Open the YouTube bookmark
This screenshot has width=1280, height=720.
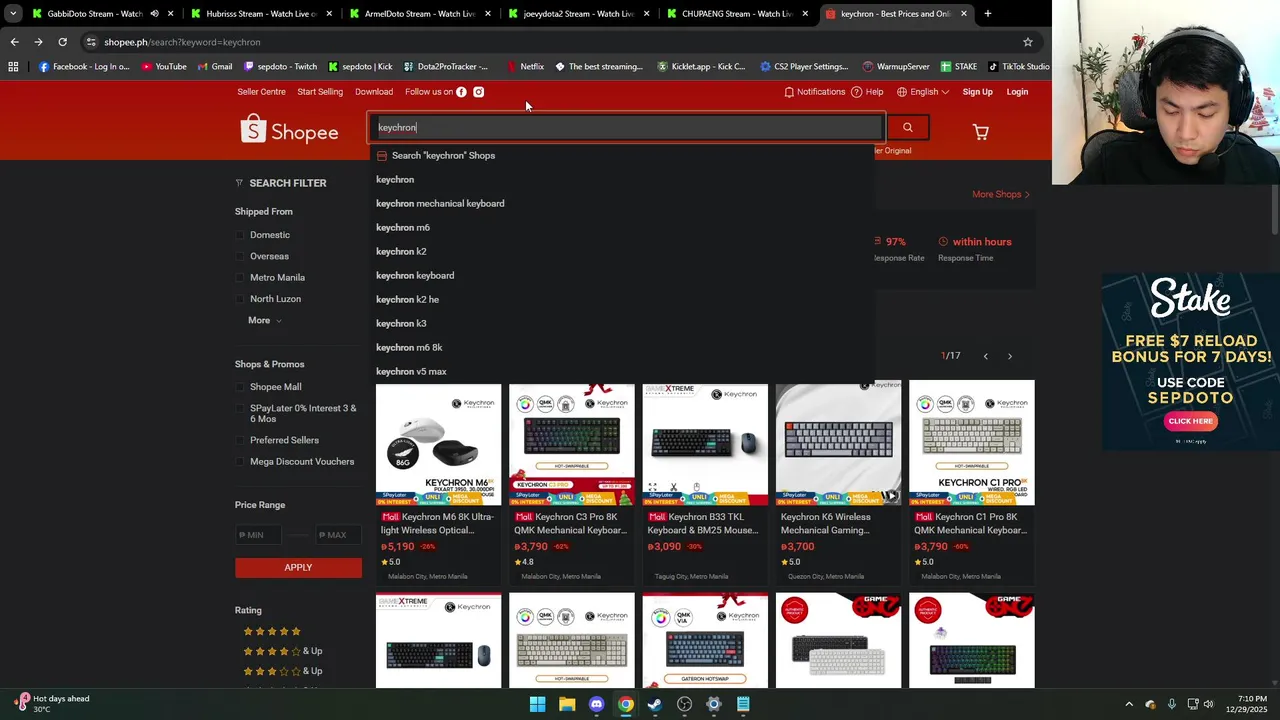(x=164, y=67)
